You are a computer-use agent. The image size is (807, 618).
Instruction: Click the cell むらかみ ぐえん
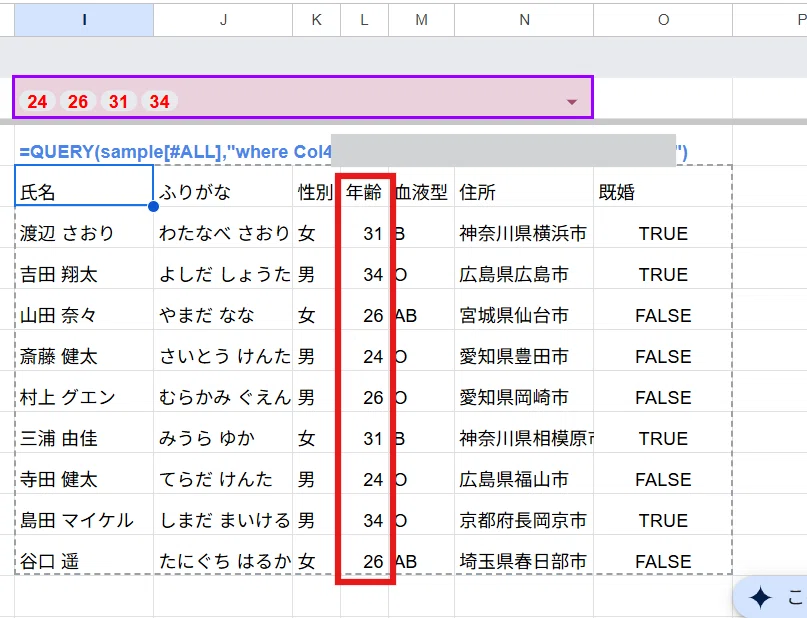coord(223,391)
